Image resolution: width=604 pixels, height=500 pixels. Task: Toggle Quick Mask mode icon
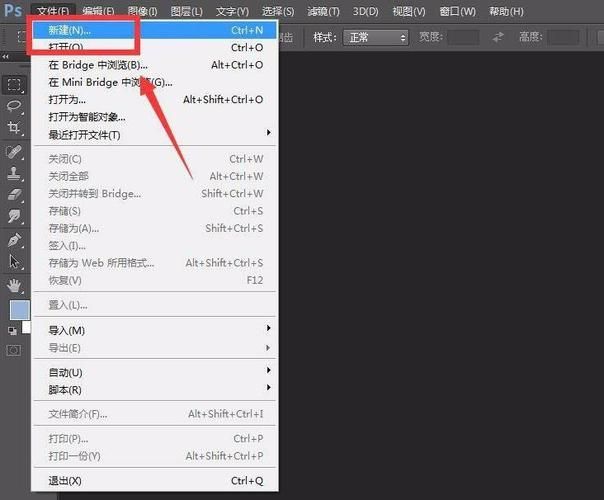tap(14, 350)
